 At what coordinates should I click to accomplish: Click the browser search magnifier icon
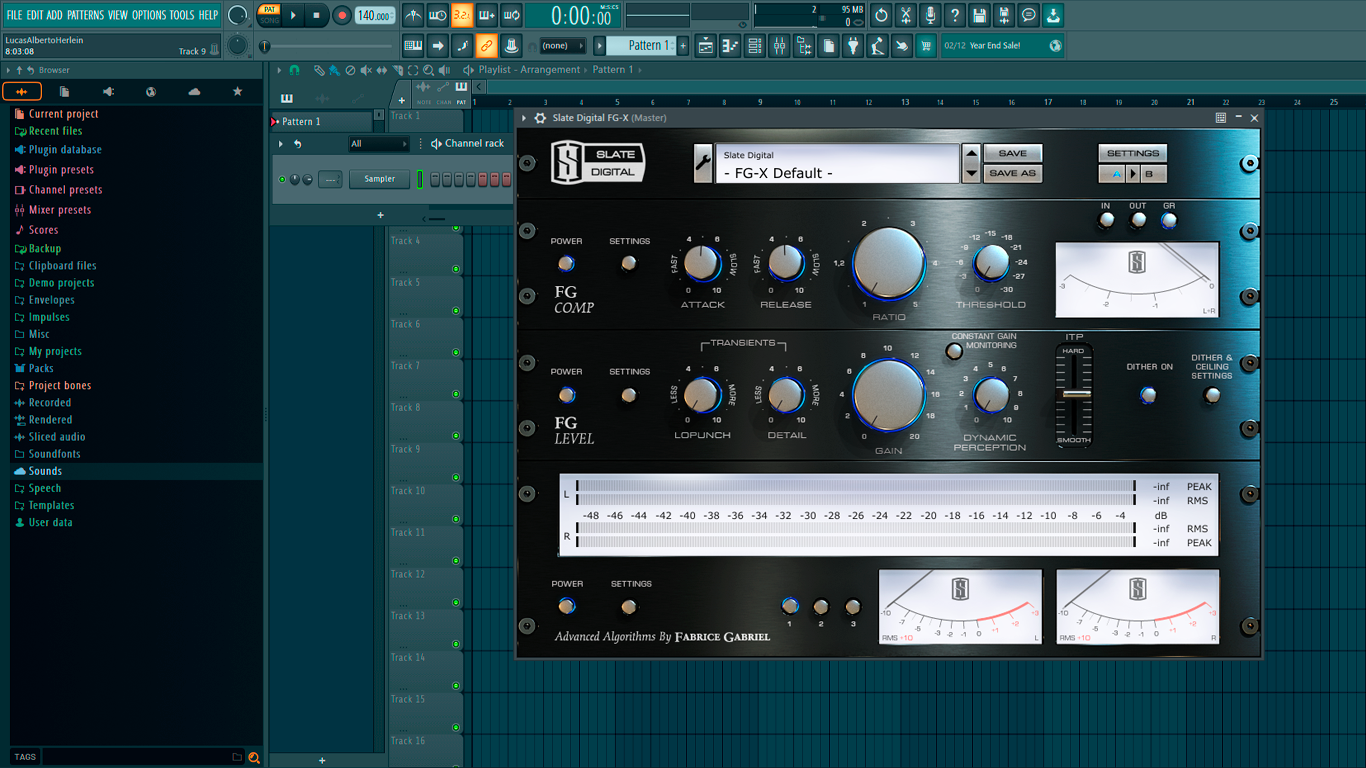coord(254,758)
